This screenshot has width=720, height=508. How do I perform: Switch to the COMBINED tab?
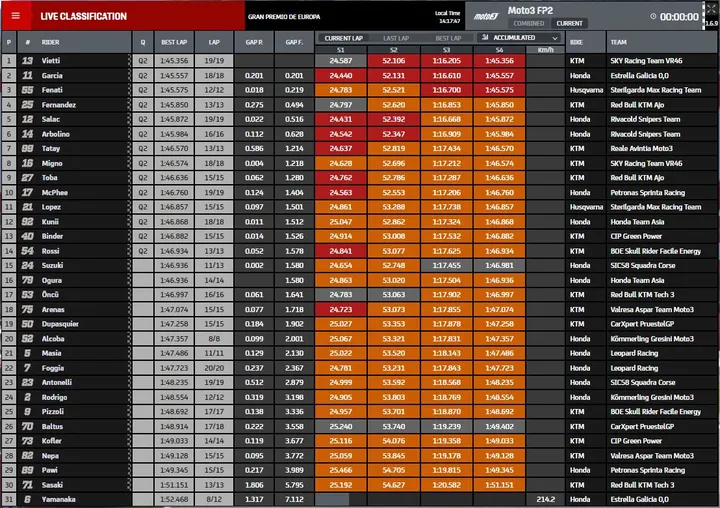tap(529, 23)
